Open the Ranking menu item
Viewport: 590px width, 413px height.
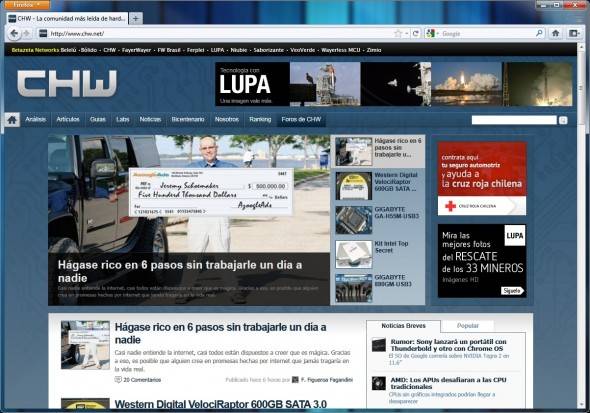(x=260, y=119)
